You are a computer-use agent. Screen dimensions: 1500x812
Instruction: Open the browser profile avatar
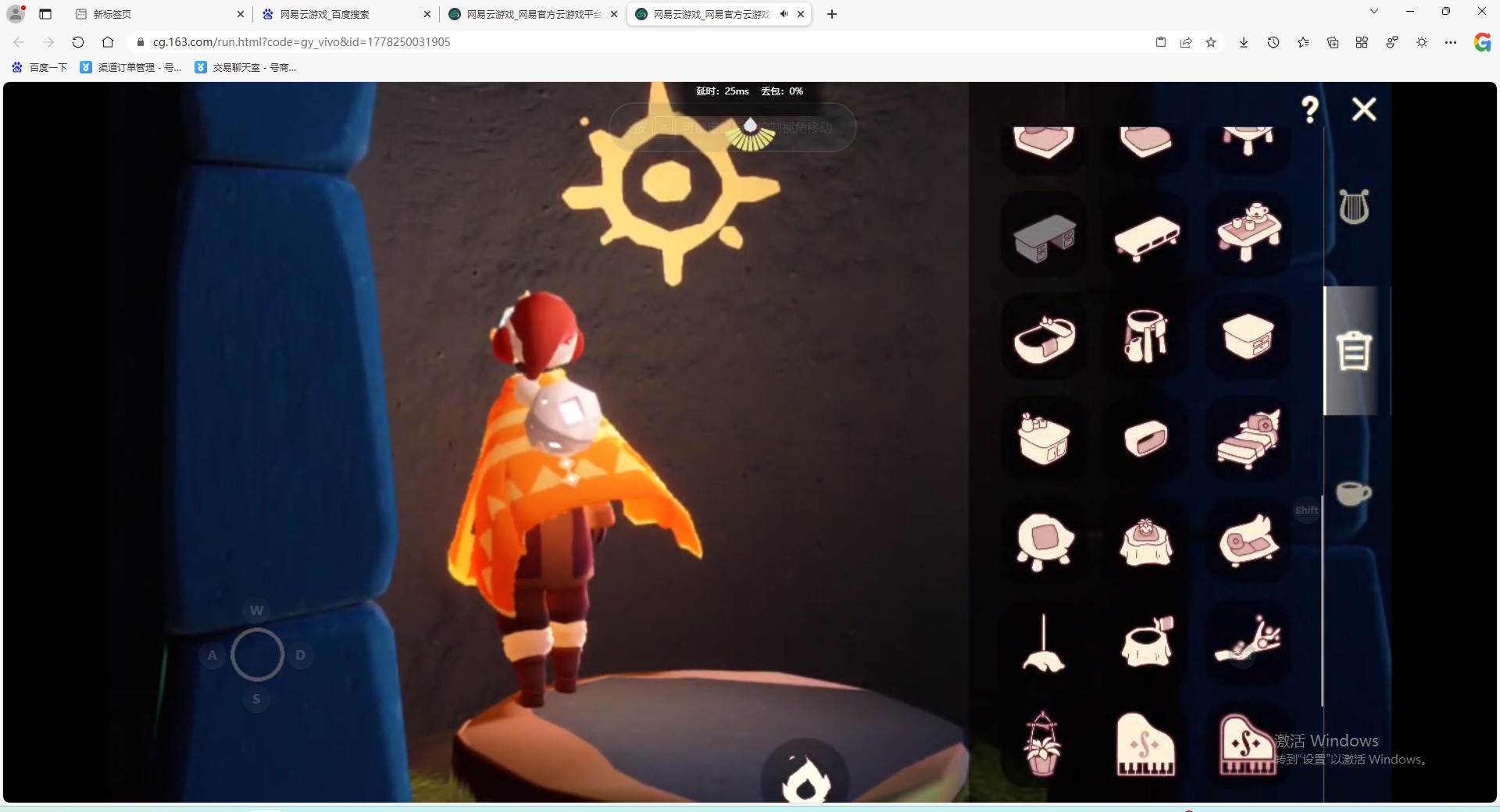point(16,13)
